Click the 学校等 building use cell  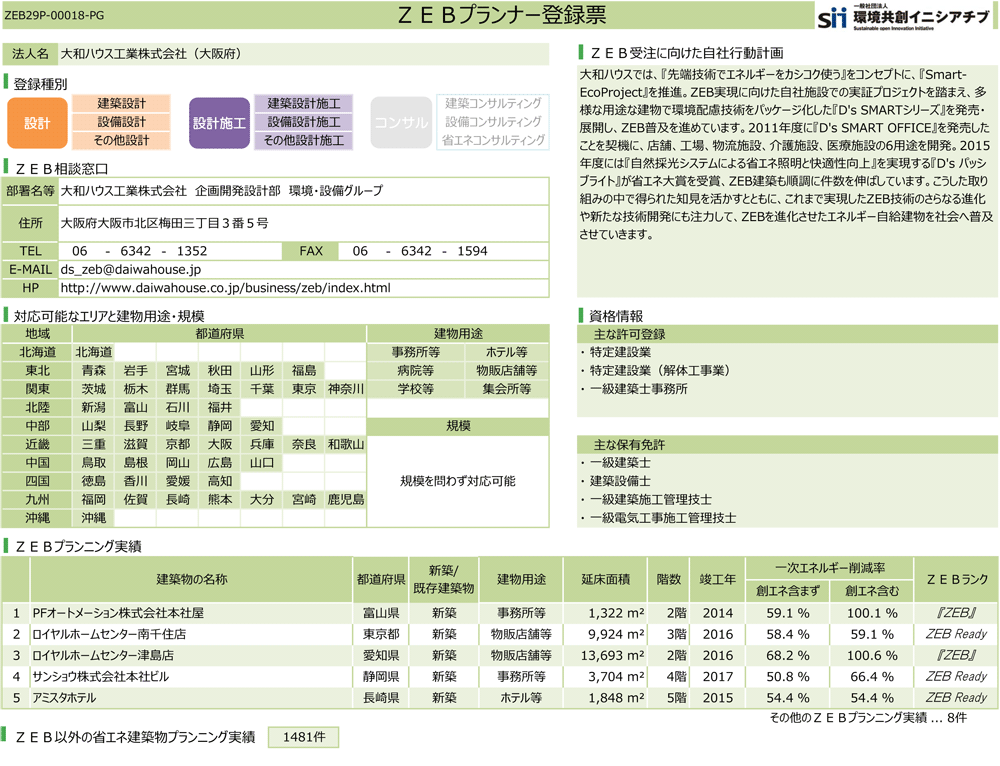tap(415, 389)
